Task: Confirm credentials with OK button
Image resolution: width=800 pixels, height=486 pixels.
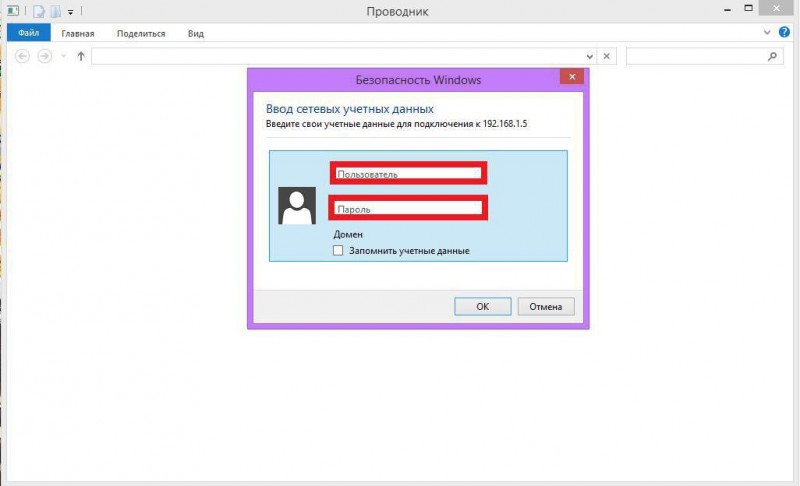Action: tap(483, 306)
